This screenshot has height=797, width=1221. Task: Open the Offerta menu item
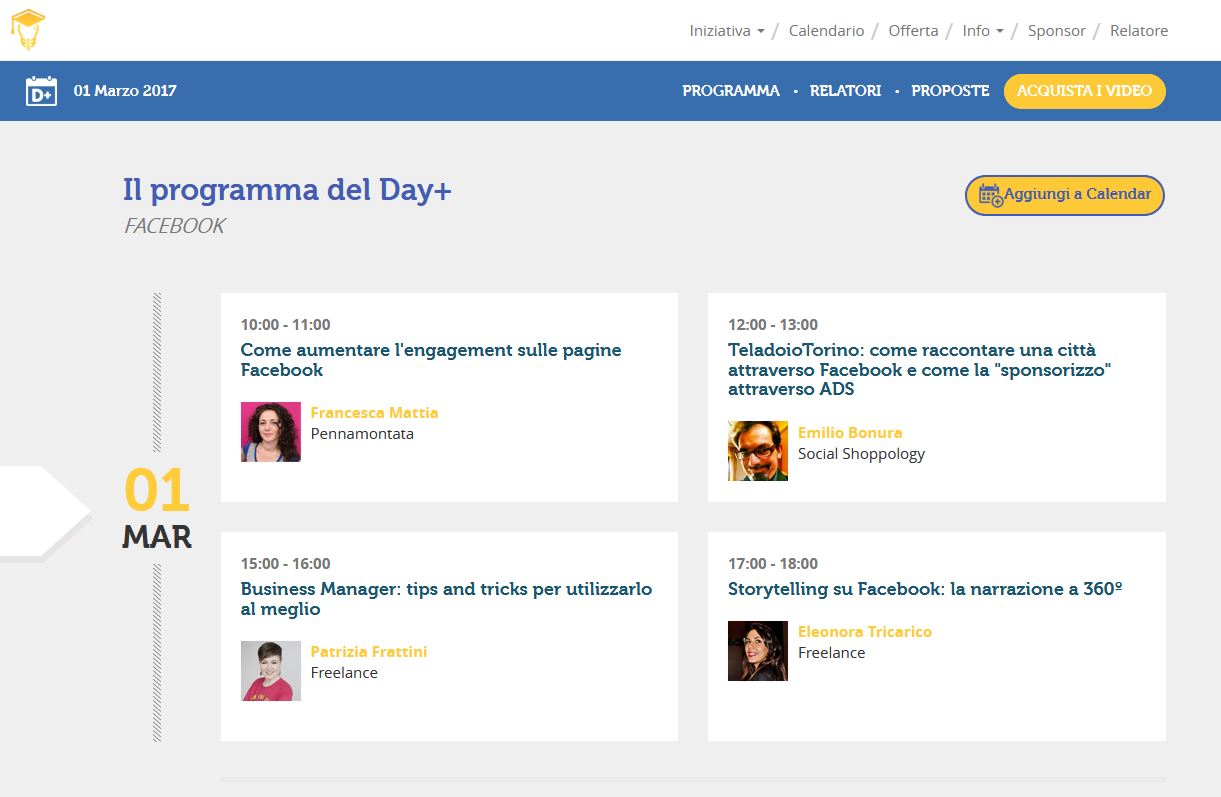913,31
